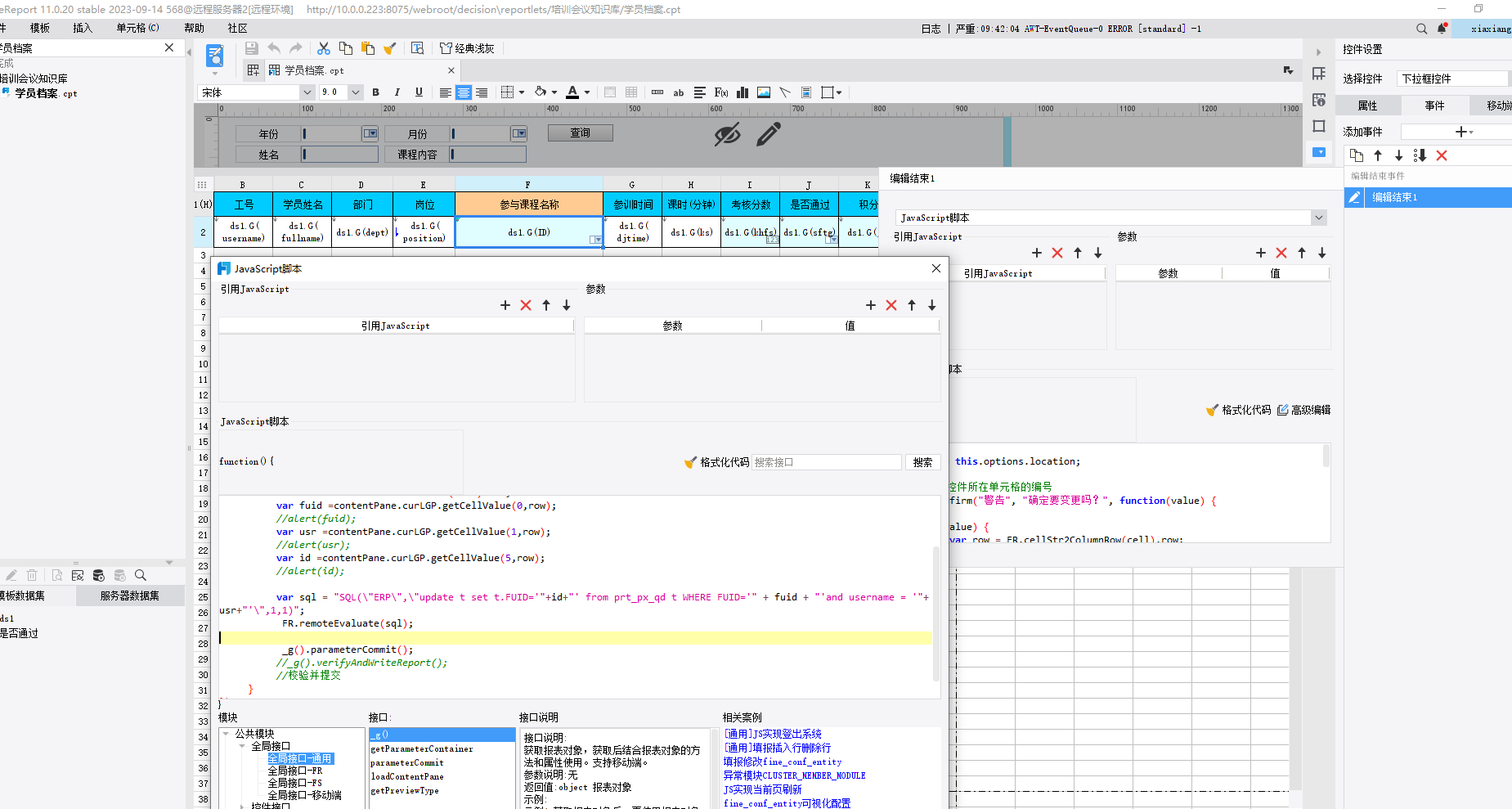Viewport: 1512px width, 809px height.
Task: Toggle Italic formatting
Action: [x=397, y=92]
